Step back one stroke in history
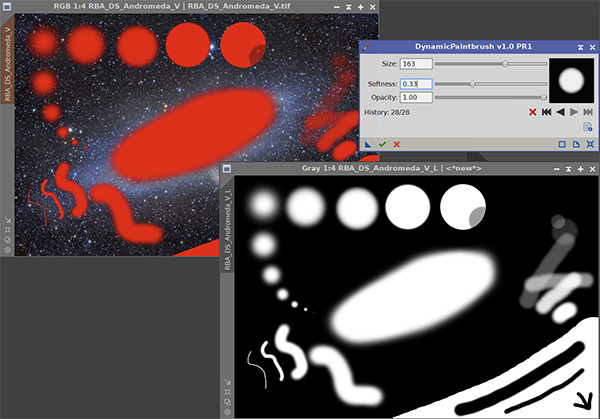This screenshot has height=419, width=600. click(x=560, y=112)
